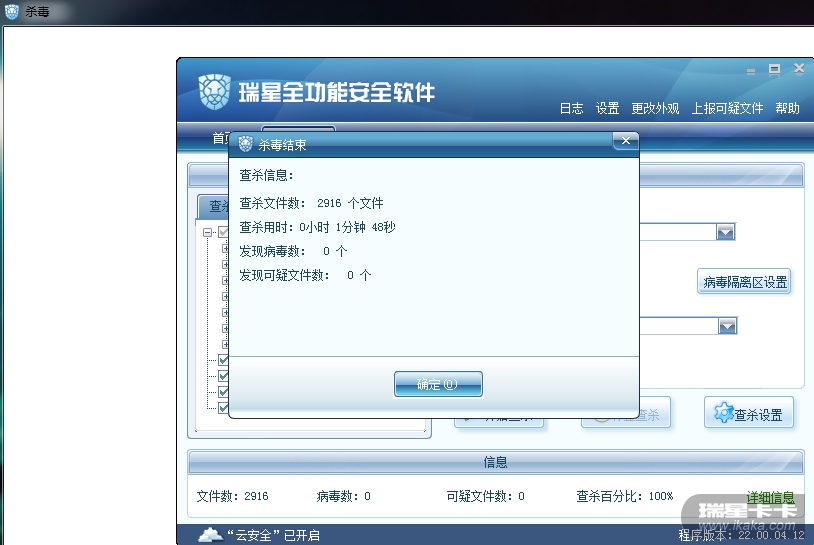Image resolution: width=814 pixels, height=545 pixels.
Task: Click the Rising lion shield logo
Action: coord(214,92)
